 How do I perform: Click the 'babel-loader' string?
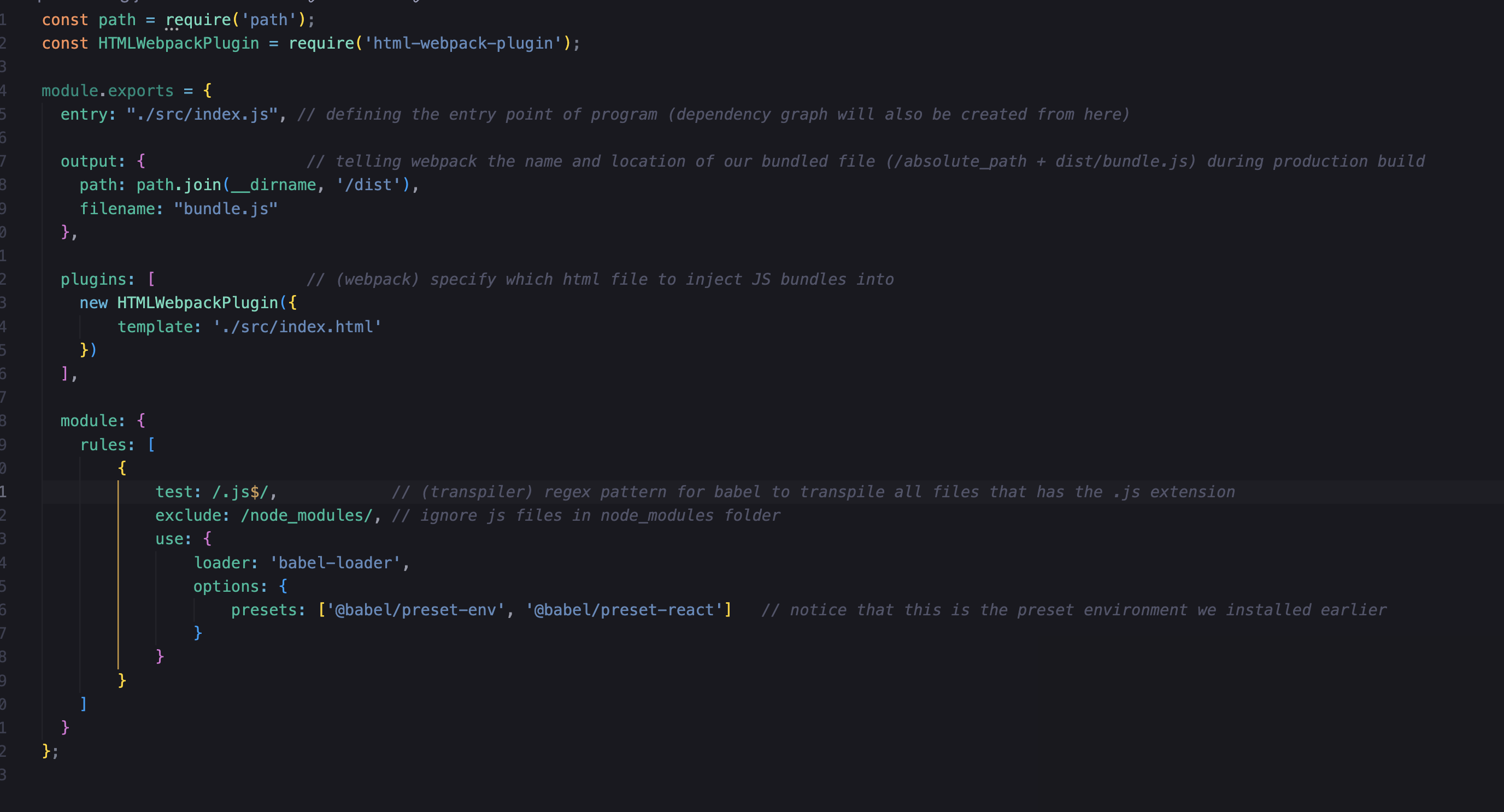pyautogui.click(x=334, y=562)
